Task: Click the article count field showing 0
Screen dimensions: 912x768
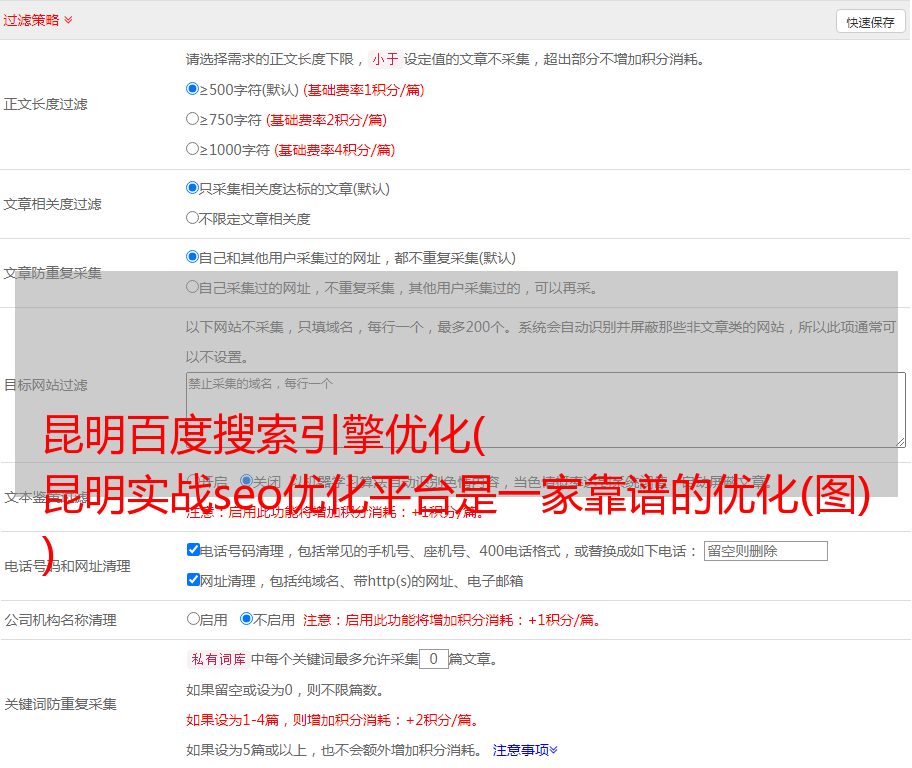Action: [434, 659]
